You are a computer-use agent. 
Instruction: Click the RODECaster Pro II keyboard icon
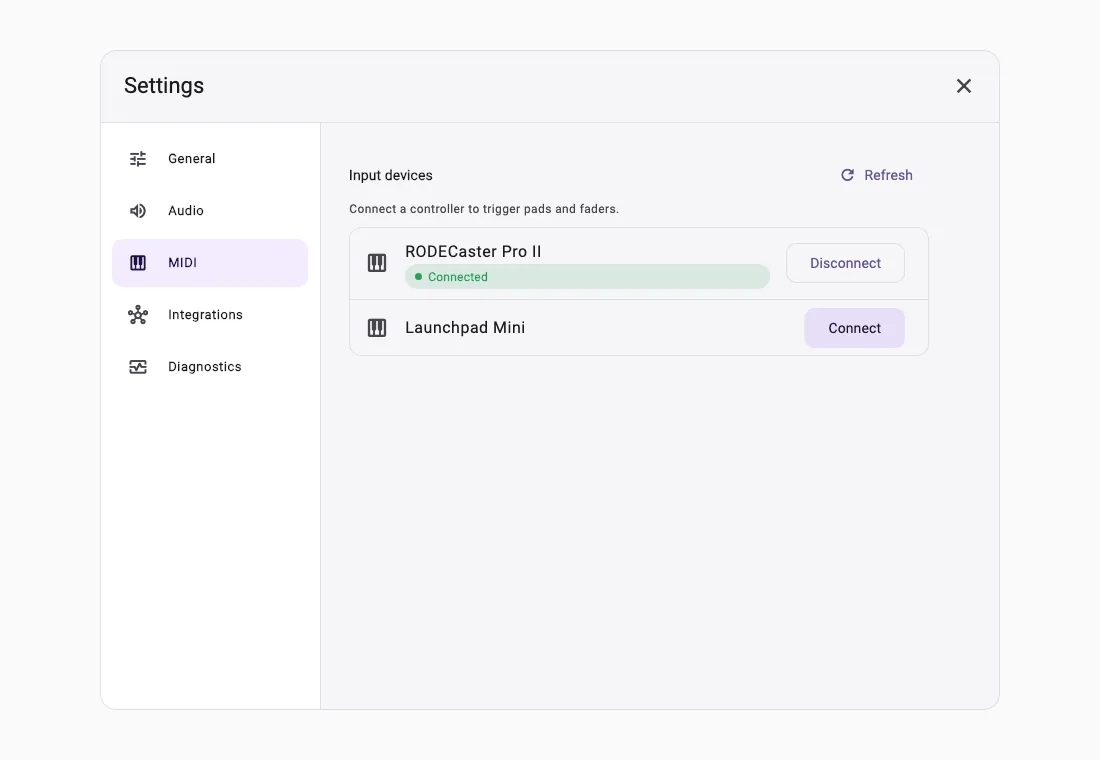click(x=377, y=263)
